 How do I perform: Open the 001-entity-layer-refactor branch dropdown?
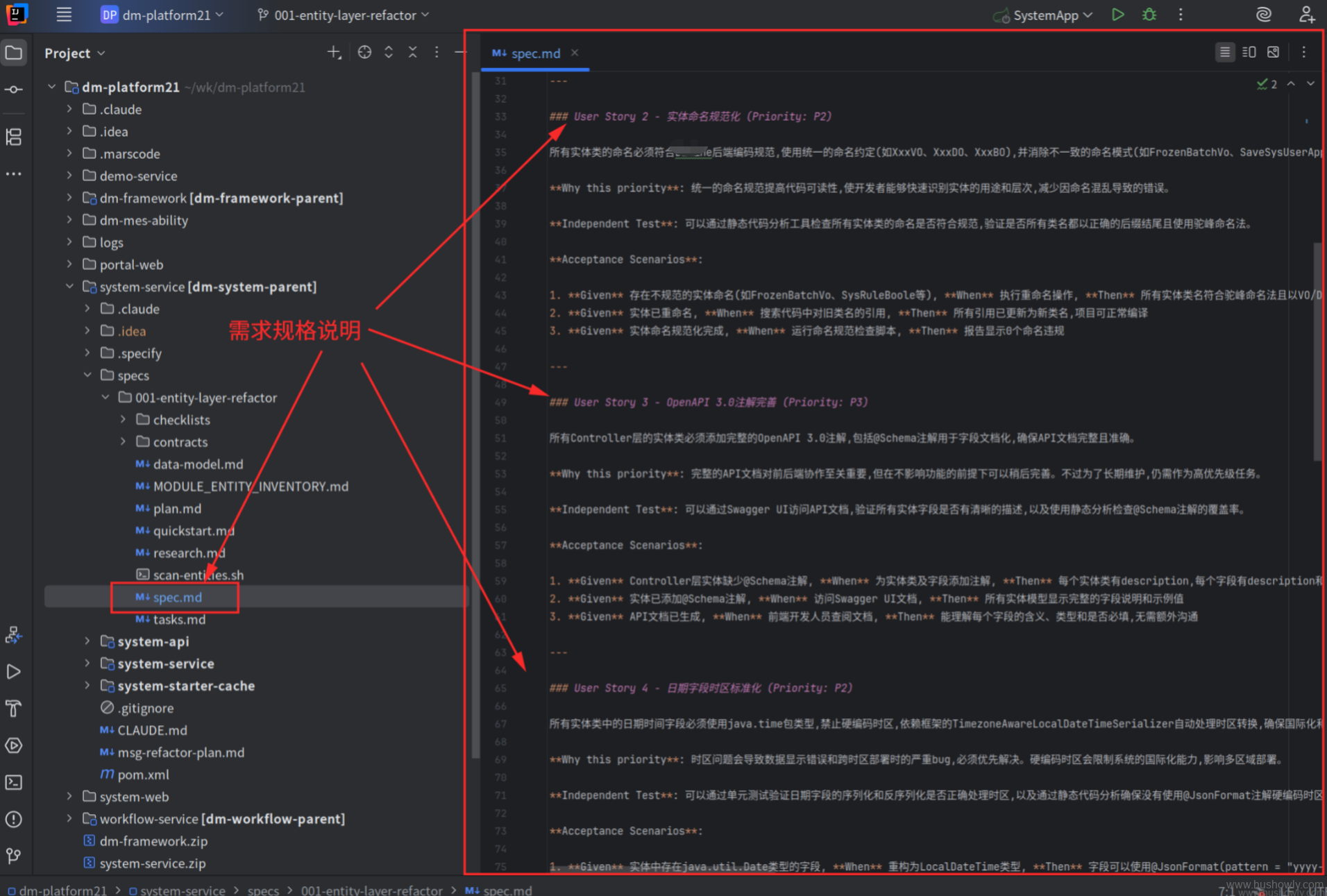[344, 15]
